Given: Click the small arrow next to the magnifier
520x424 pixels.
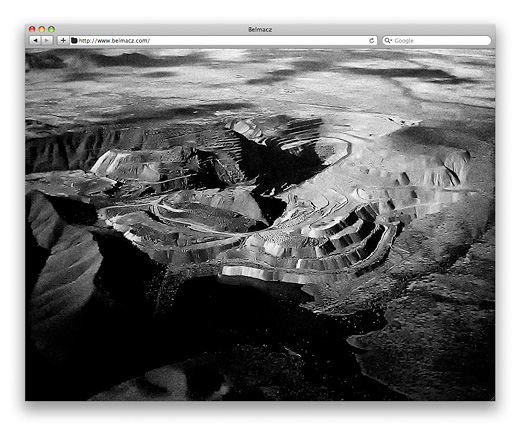Looking at the screenshot, I should coord(391,40).
